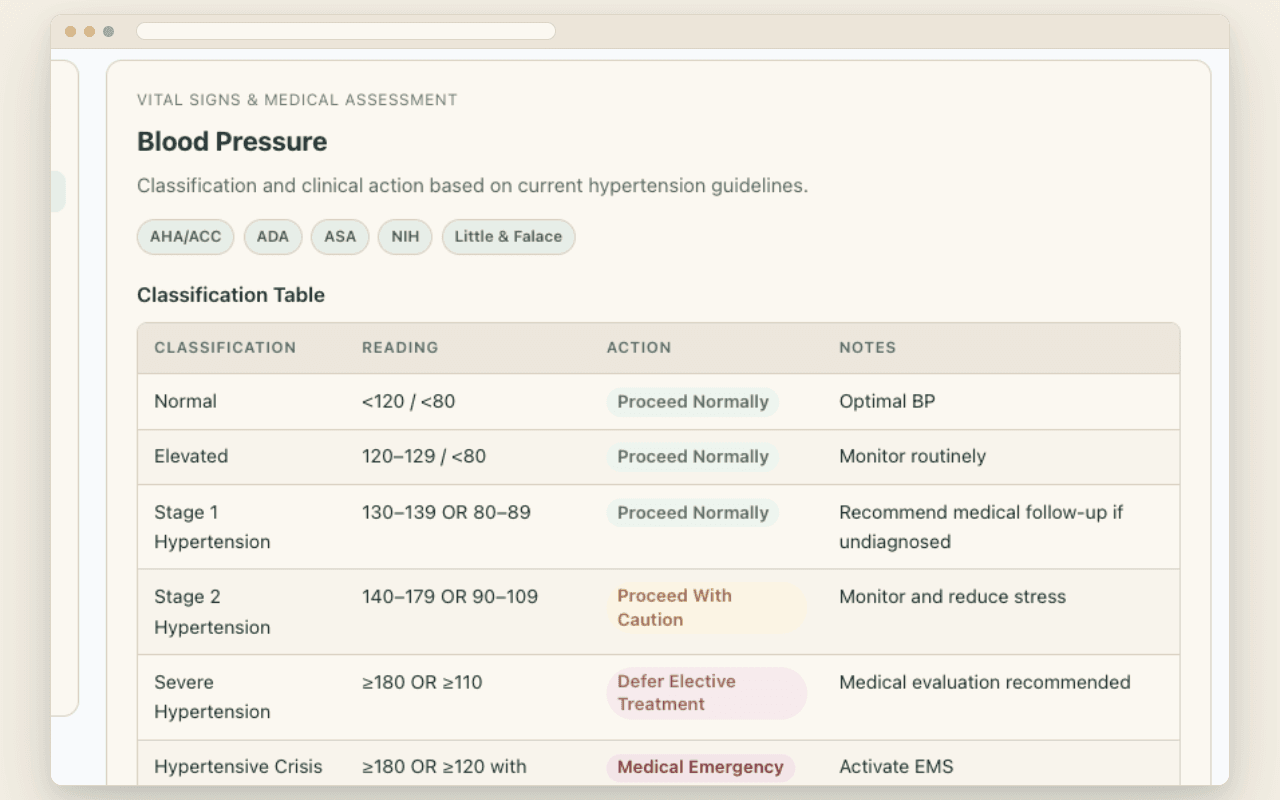
Task: Click the CLASSIFICATION column header
Action: 225,348
